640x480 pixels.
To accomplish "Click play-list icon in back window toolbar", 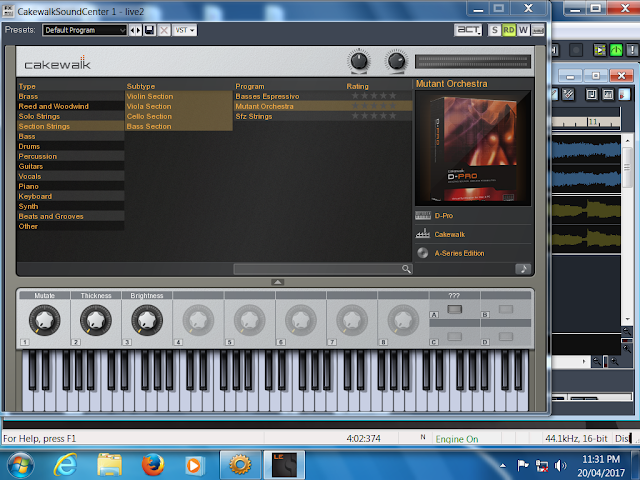I will [600, 50].
